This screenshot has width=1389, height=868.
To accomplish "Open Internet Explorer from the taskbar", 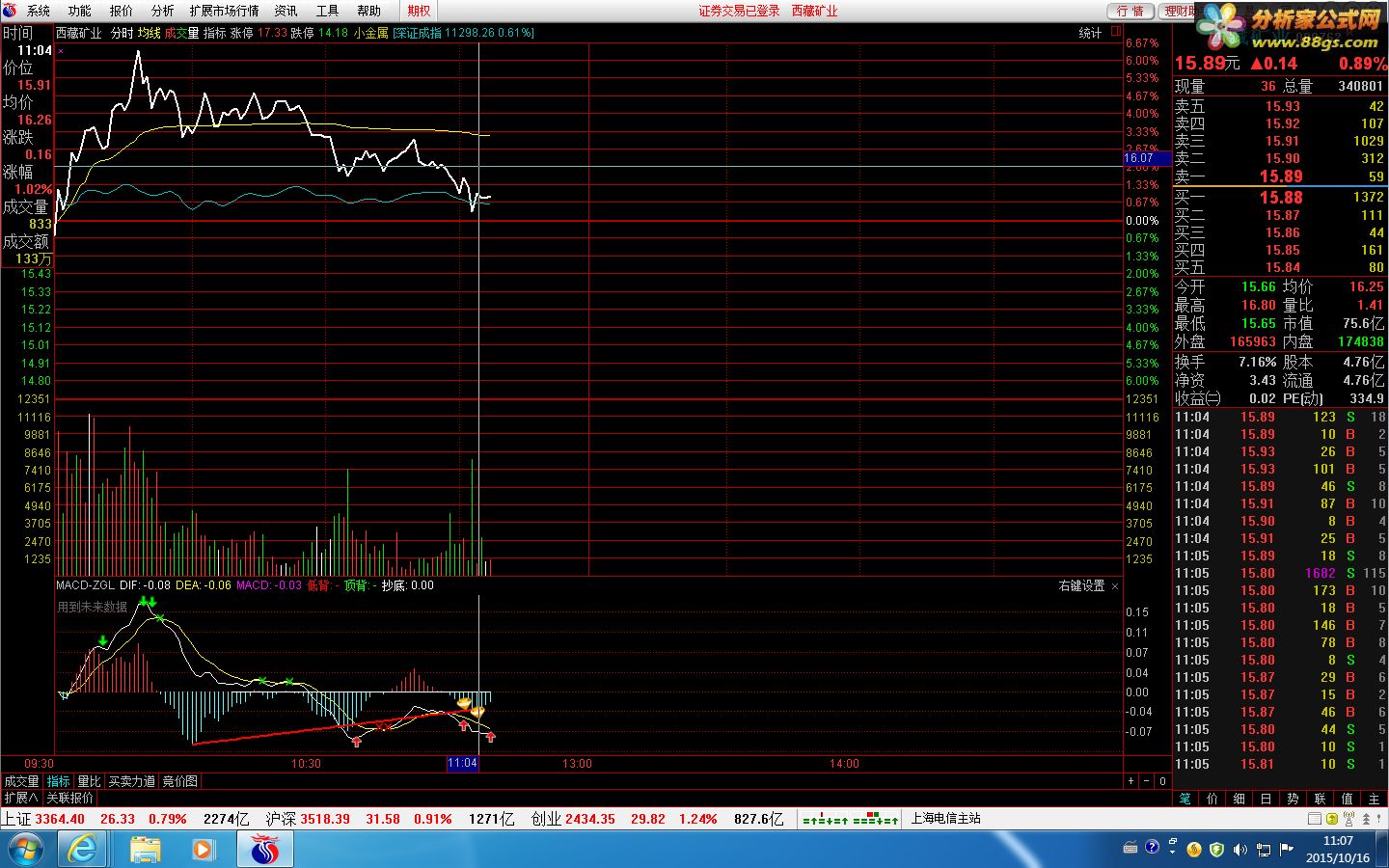I will pyautogui.click(x=83, y=849).
